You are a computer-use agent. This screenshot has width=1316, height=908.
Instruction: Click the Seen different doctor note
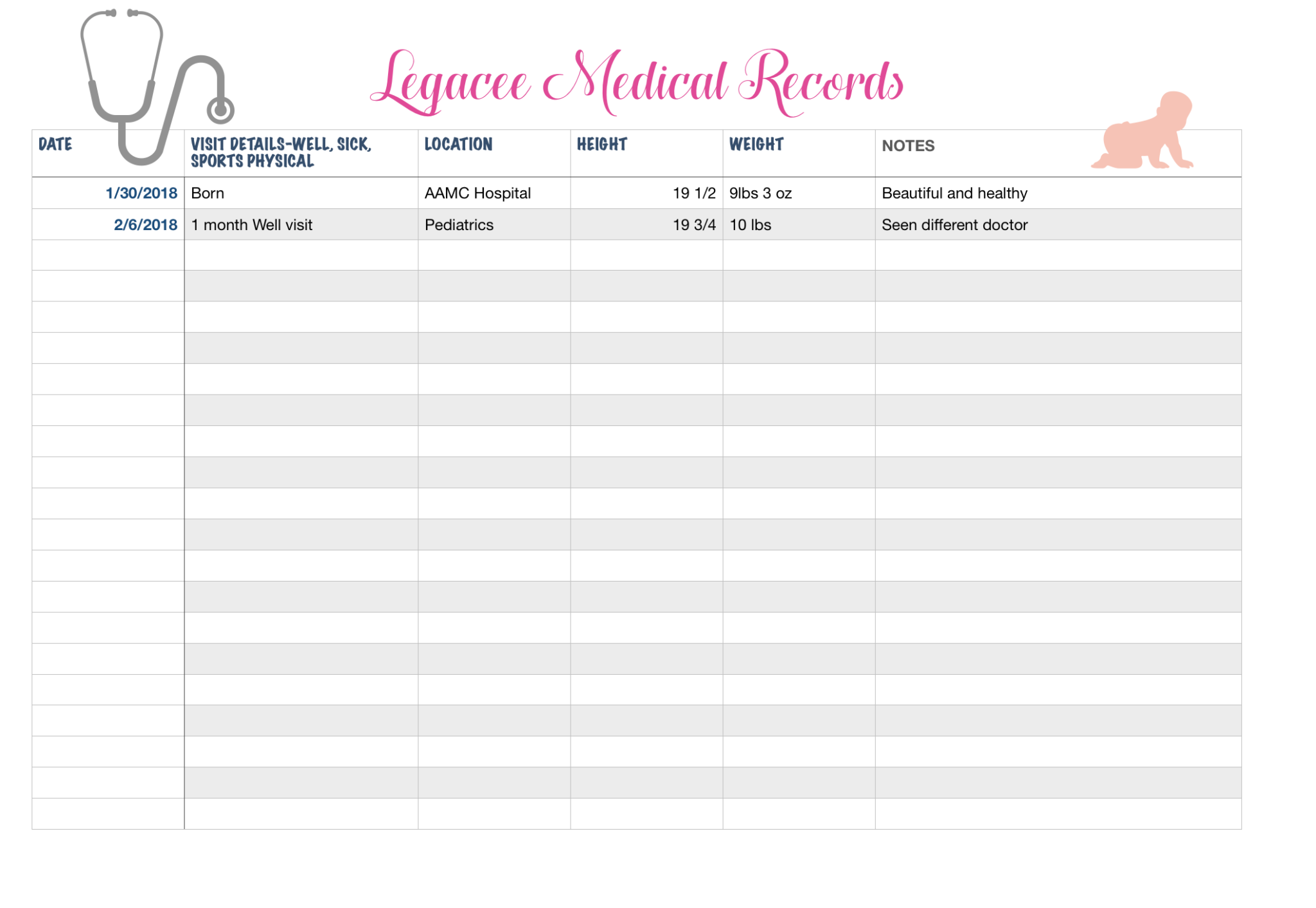coord(954,225)
